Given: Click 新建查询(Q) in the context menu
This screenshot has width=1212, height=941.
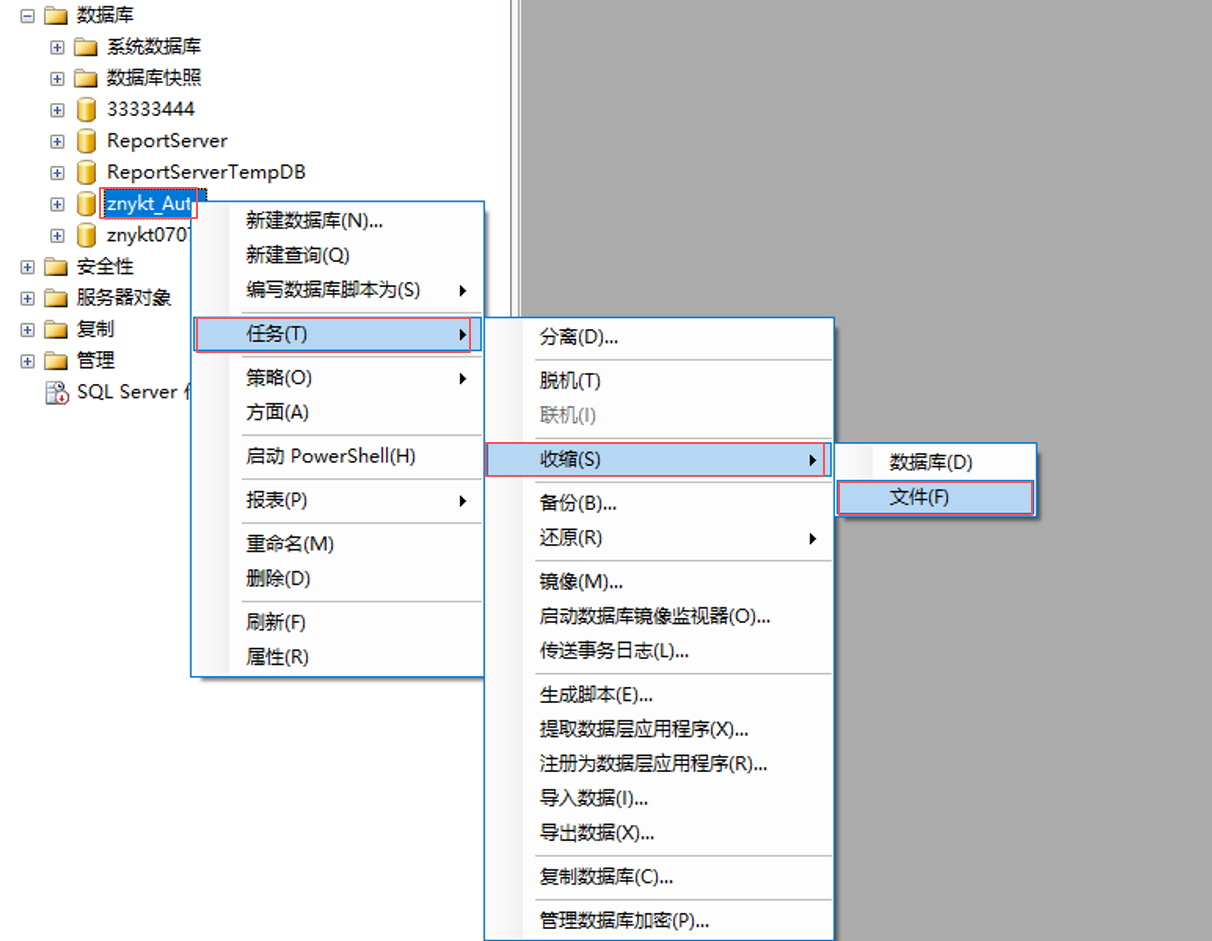Looking at the screenshot, I should pos(337,256).
